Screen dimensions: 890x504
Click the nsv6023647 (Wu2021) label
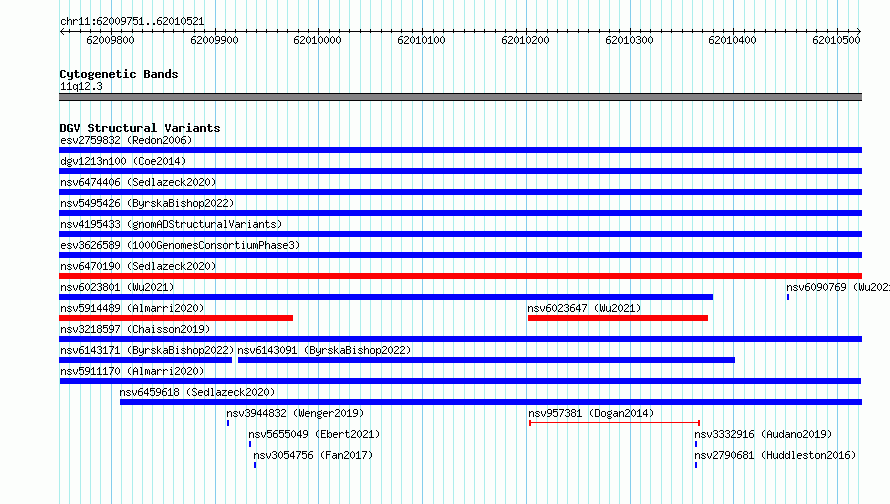click(x=584, y=308)
